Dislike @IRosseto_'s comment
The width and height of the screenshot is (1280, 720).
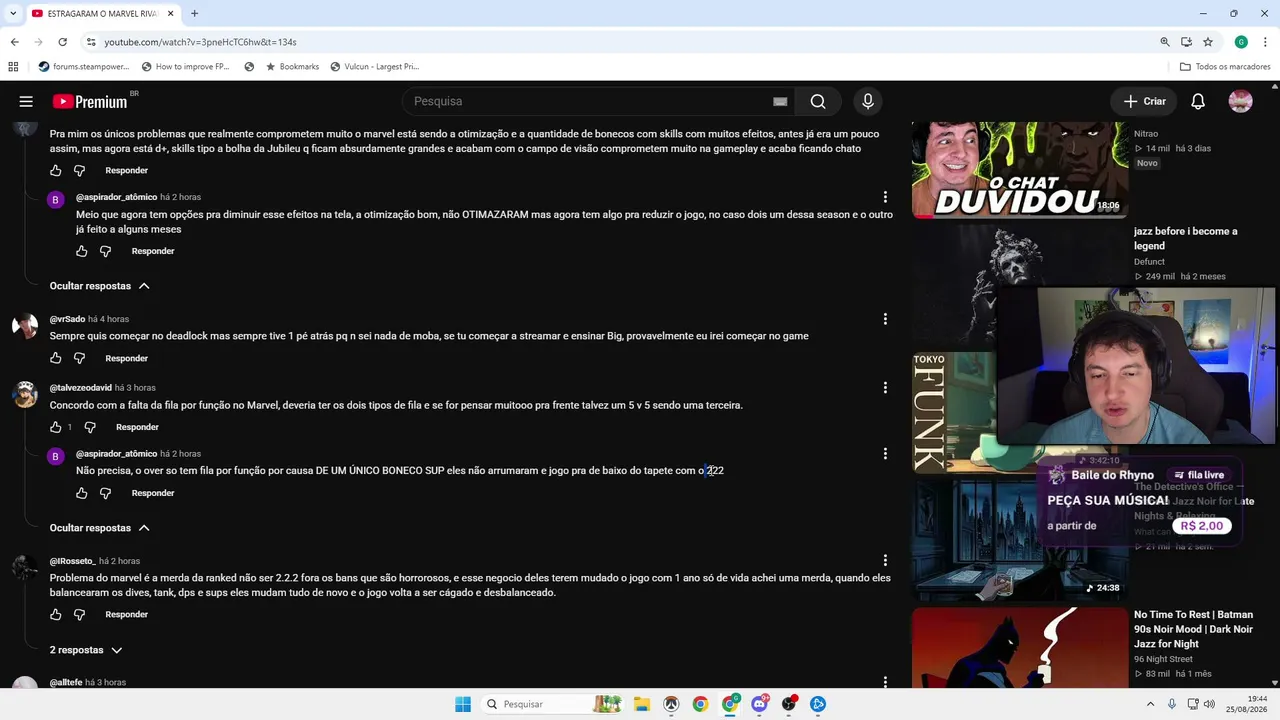(x=80, y=615)
